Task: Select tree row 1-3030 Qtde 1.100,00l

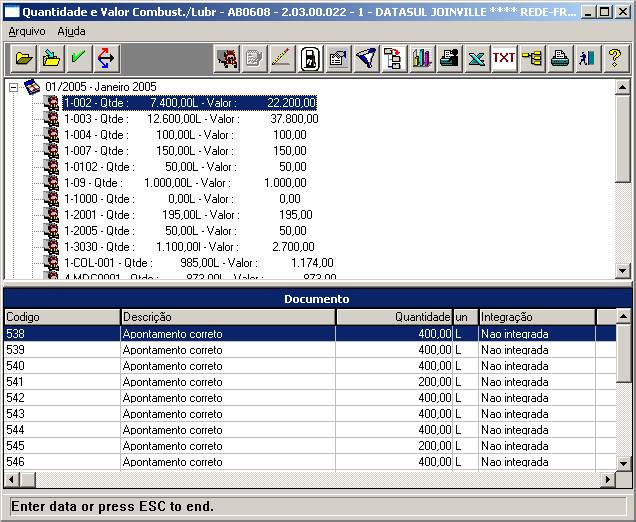Action: pyautogui.click(x=189, y=247)
